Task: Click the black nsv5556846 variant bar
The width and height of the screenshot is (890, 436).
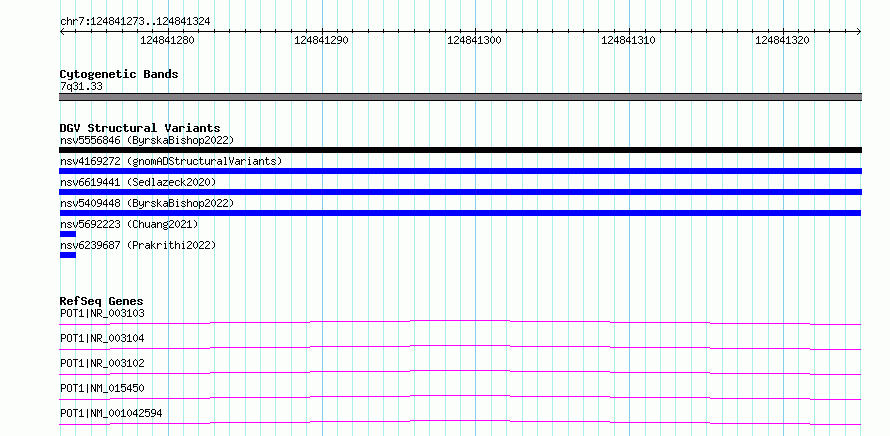Action: click(460, 150)
